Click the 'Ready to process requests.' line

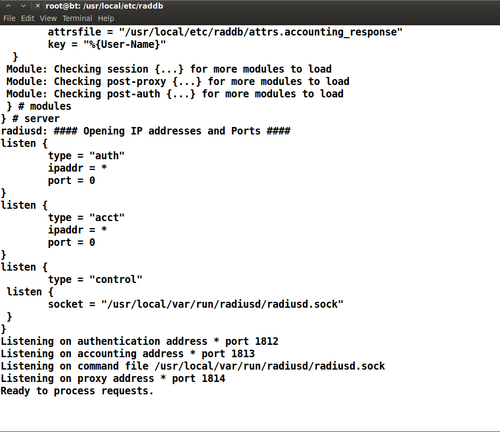click(x=77, y=391)
